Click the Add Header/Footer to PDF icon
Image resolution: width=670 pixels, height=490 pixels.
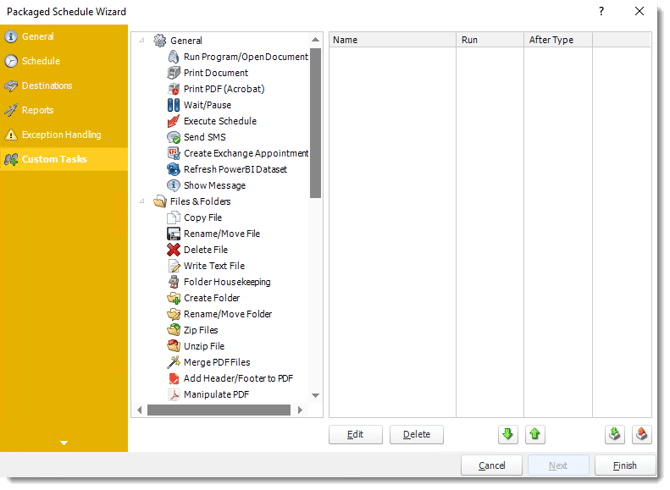coord(173,379)
